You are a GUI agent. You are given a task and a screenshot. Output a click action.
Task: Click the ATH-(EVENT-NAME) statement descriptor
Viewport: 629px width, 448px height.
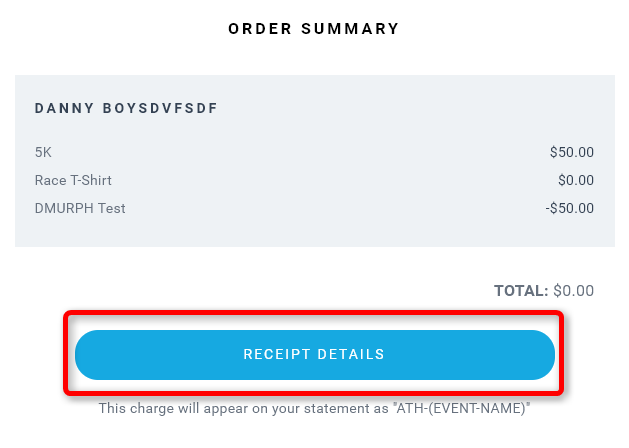pyautogui.click(x=461, y=408)
